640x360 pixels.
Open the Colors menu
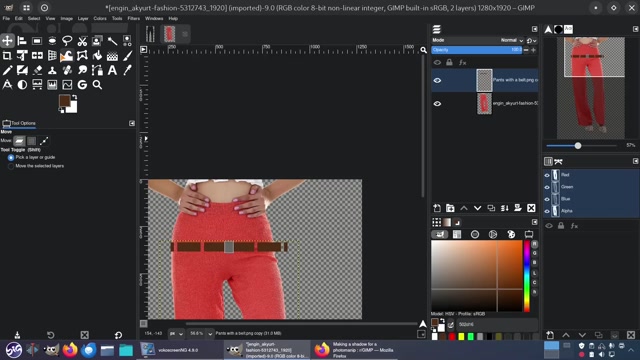coord(100,18)
